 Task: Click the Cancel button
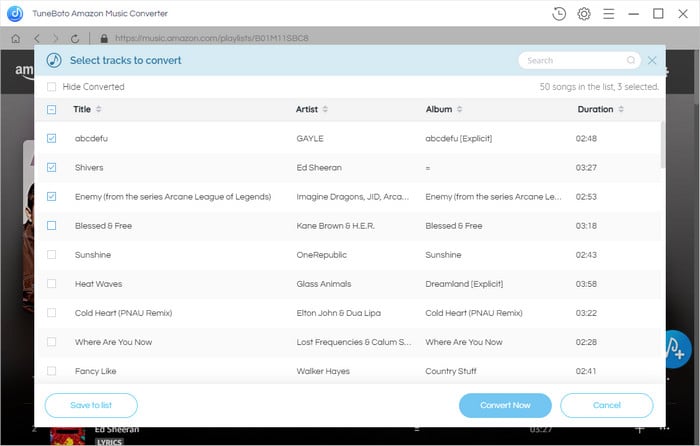click(607, 405)
